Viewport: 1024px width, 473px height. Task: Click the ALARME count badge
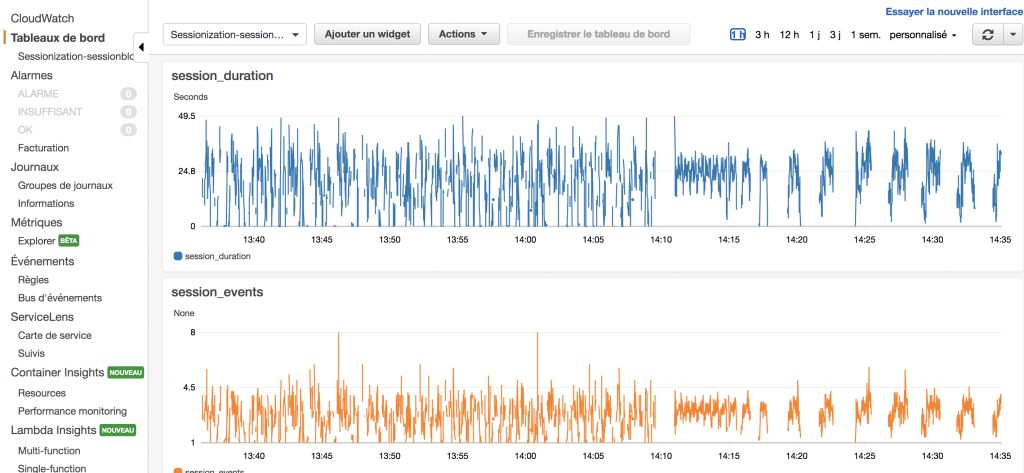129,94
